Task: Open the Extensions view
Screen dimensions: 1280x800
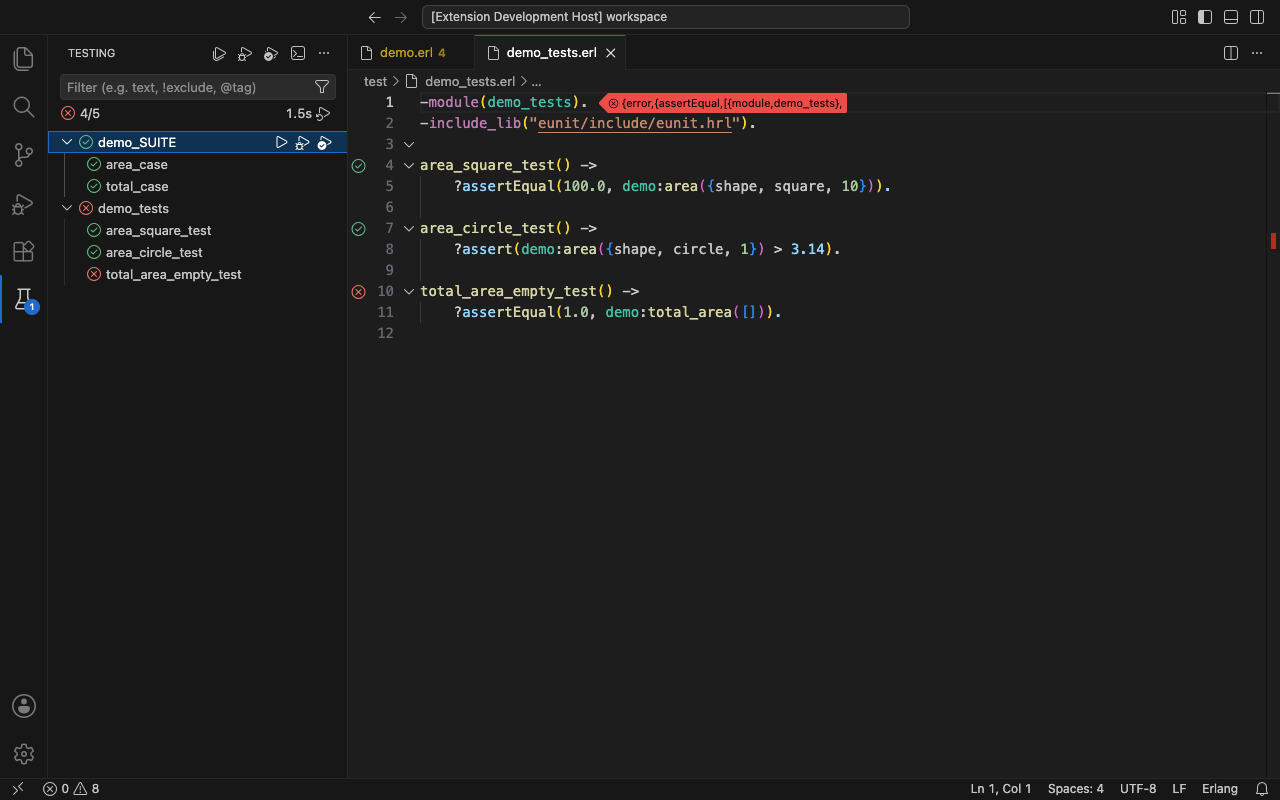Action: [23, 251]
